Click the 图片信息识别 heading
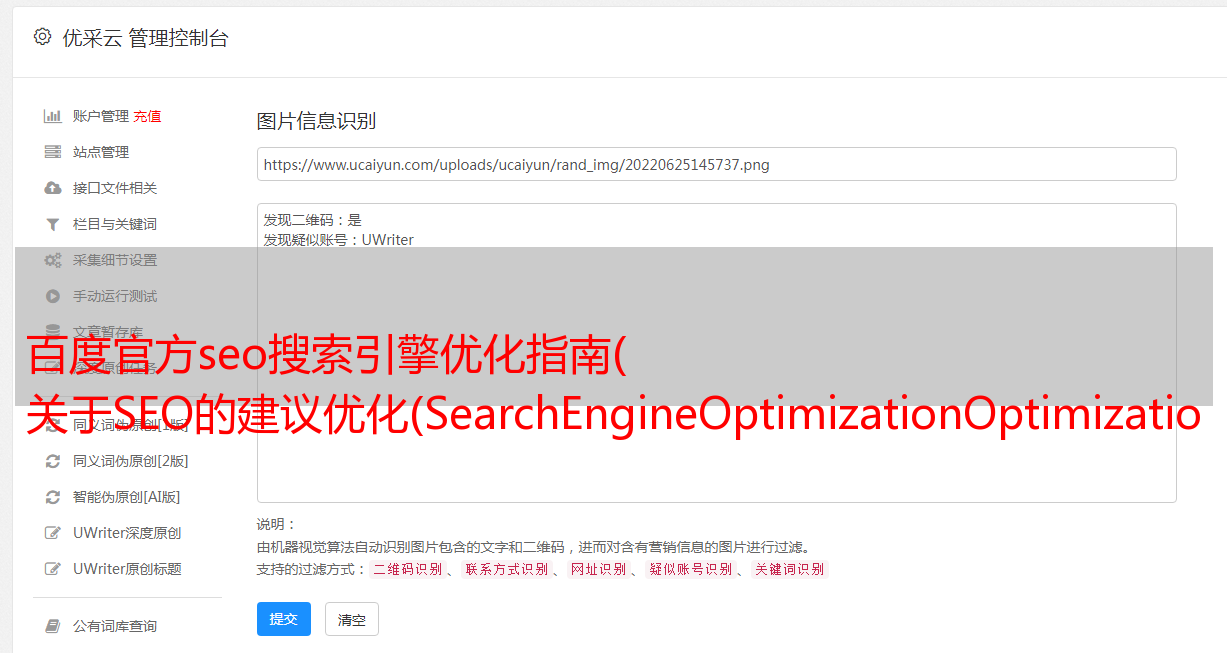The image size is (1227, 653). pyautogui.click(x=316, y=121)
